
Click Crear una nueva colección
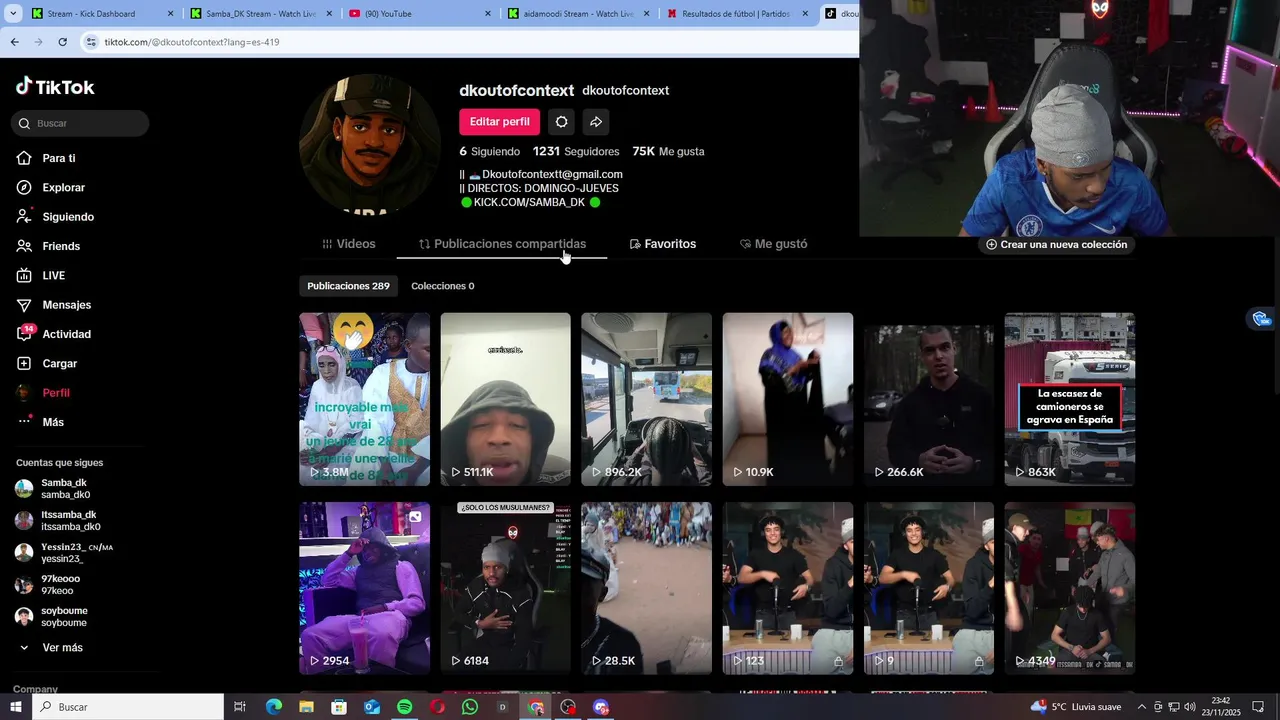click(1056, 244)
